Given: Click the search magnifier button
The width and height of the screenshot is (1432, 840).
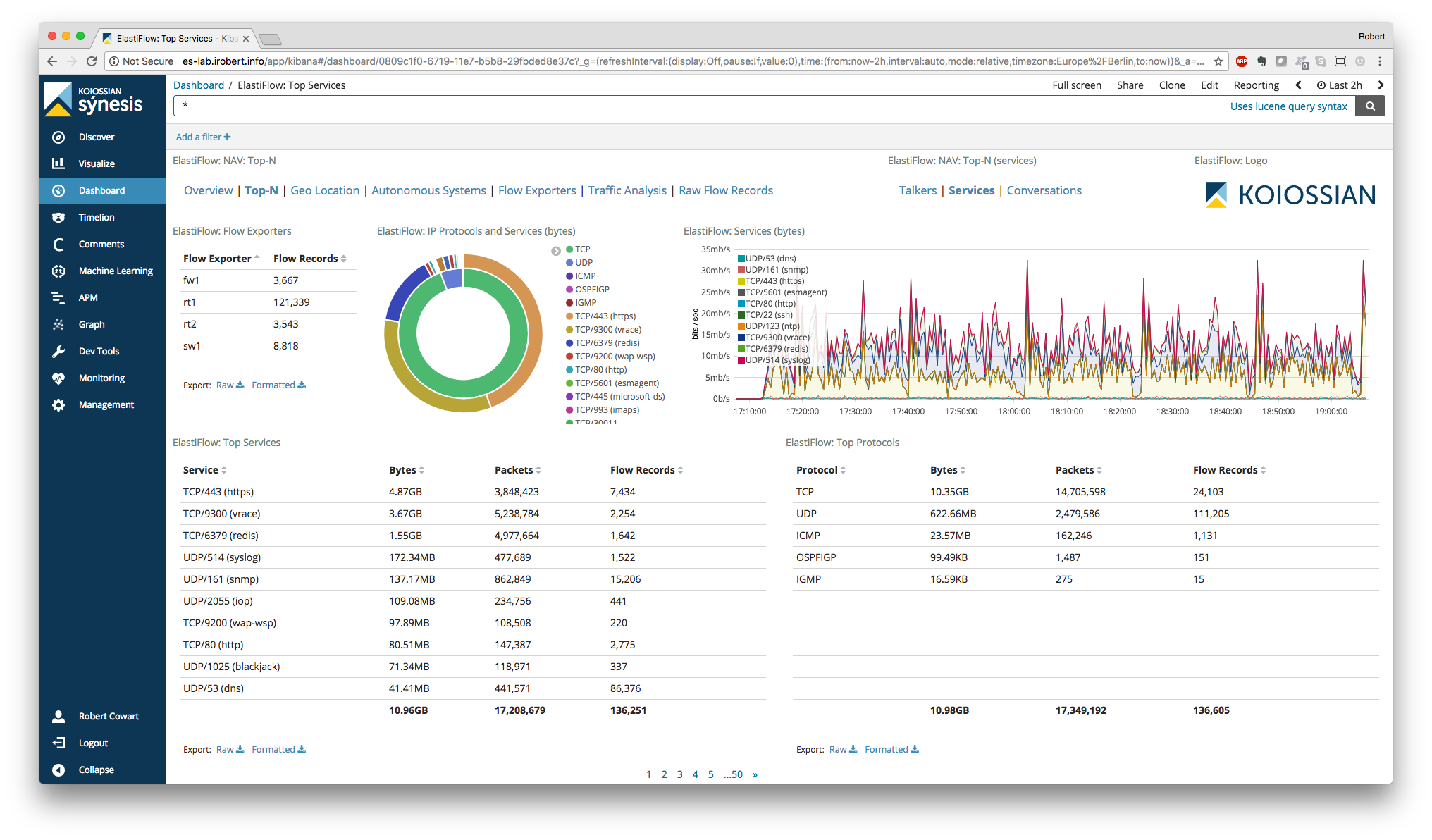Looking at the screenshot, I should click(x=1370, y=106).
